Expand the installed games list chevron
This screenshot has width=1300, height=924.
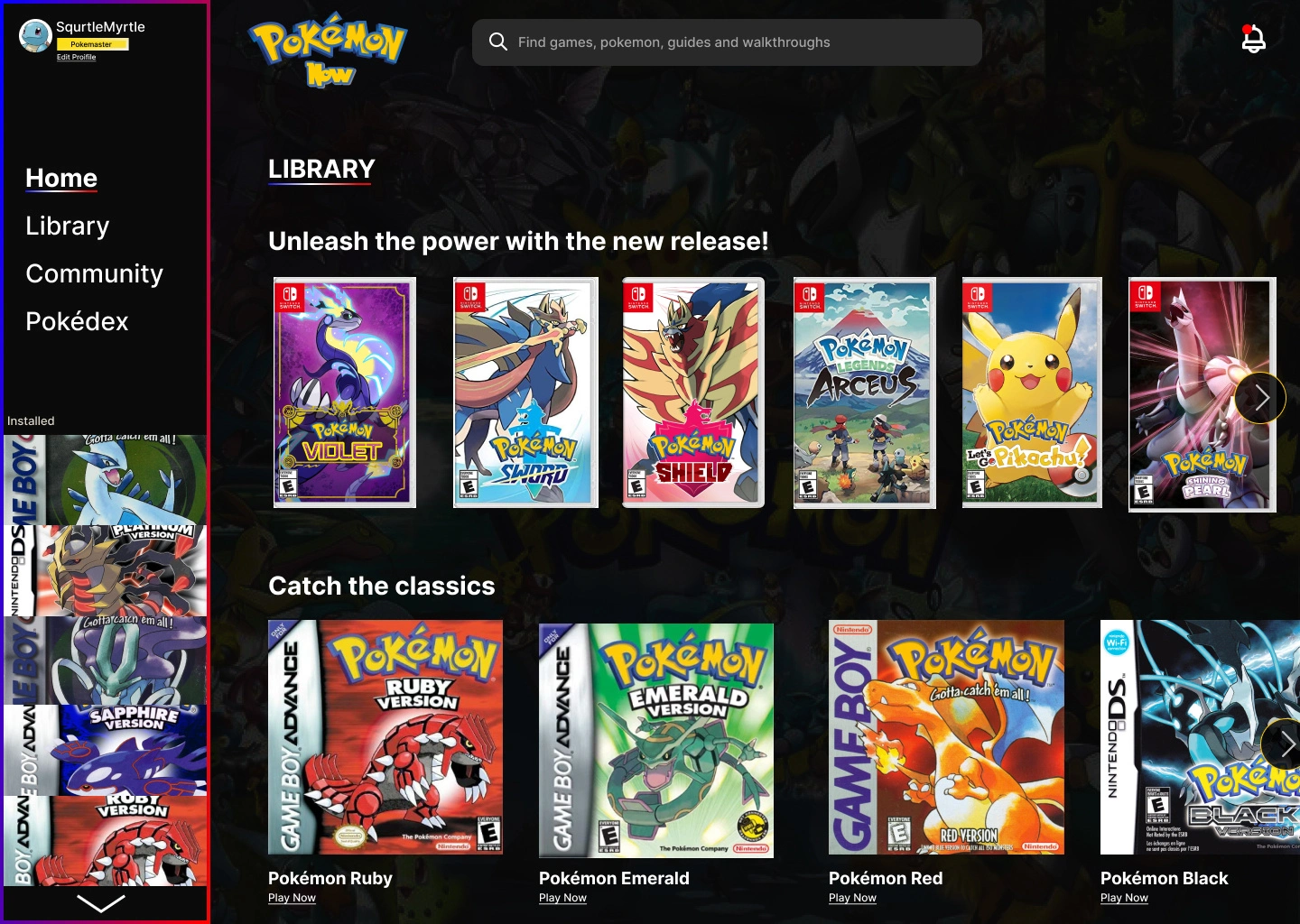point(101,903)
